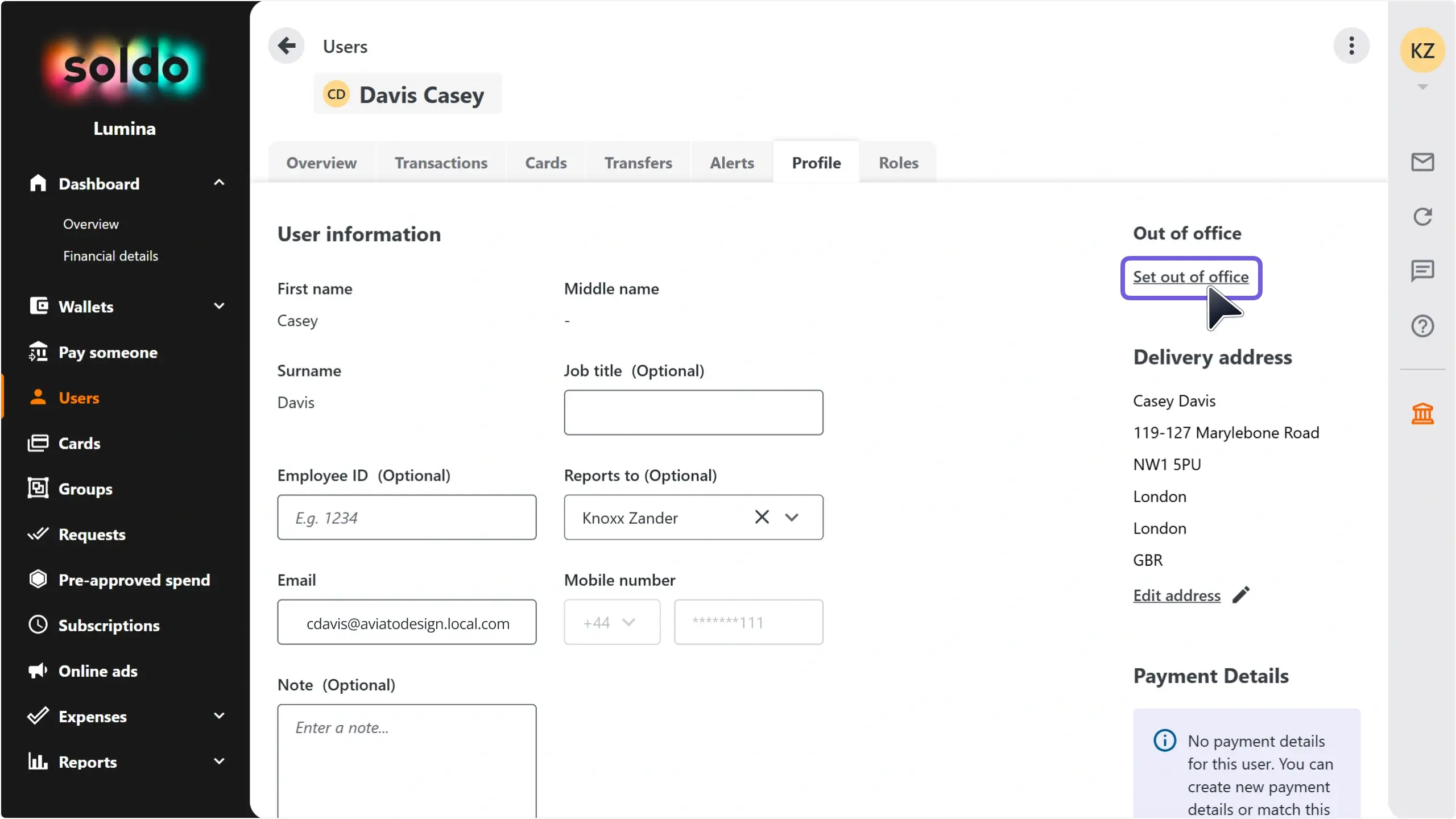Switch to the Roles tab
This screenshot has width=1456, height=819.
tap(898, 163)
